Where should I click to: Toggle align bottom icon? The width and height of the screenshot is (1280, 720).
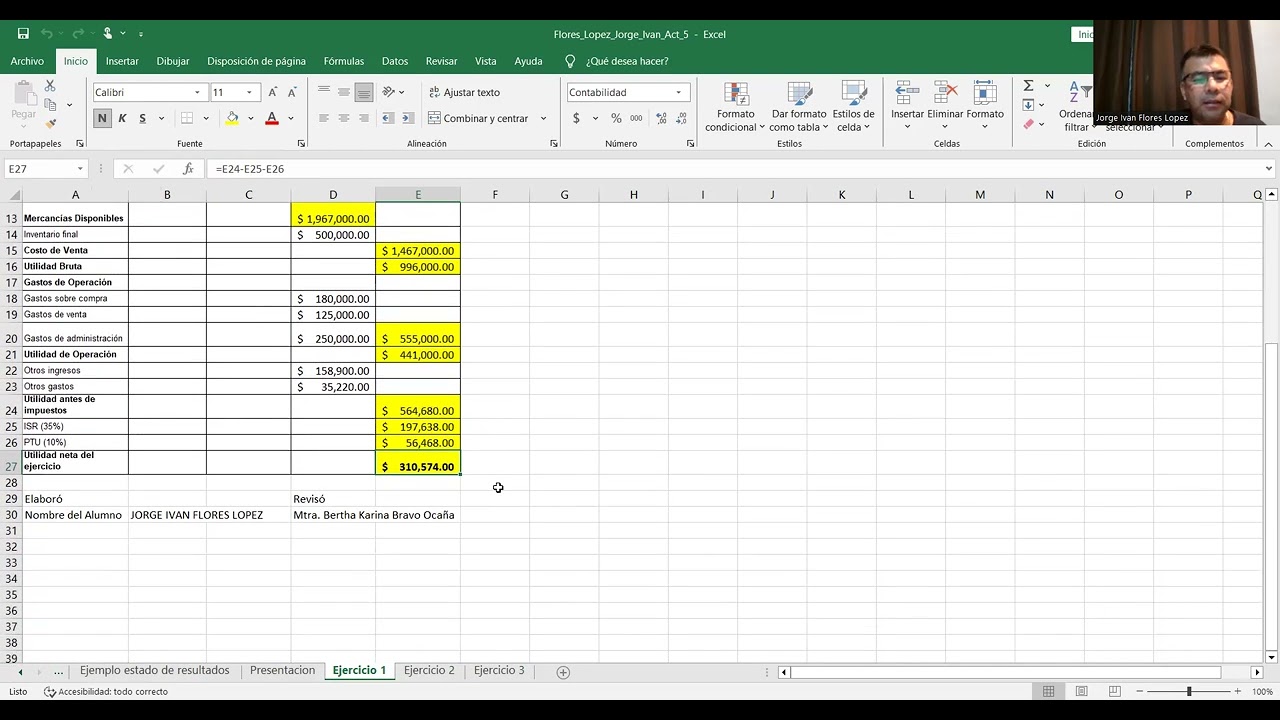click(x=364, y=92)
